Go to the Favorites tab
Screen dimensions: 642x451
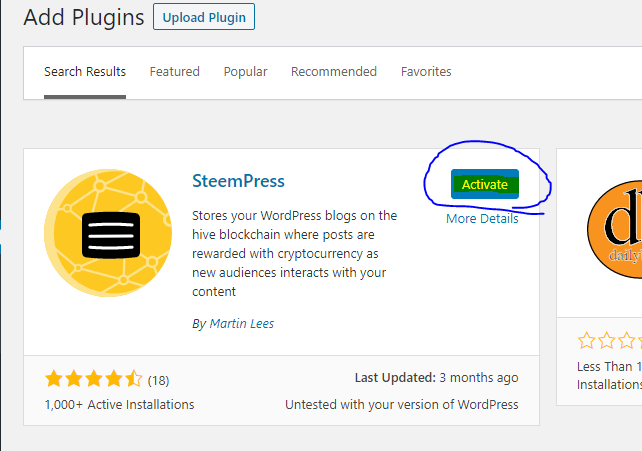click(x=426, y=72)
